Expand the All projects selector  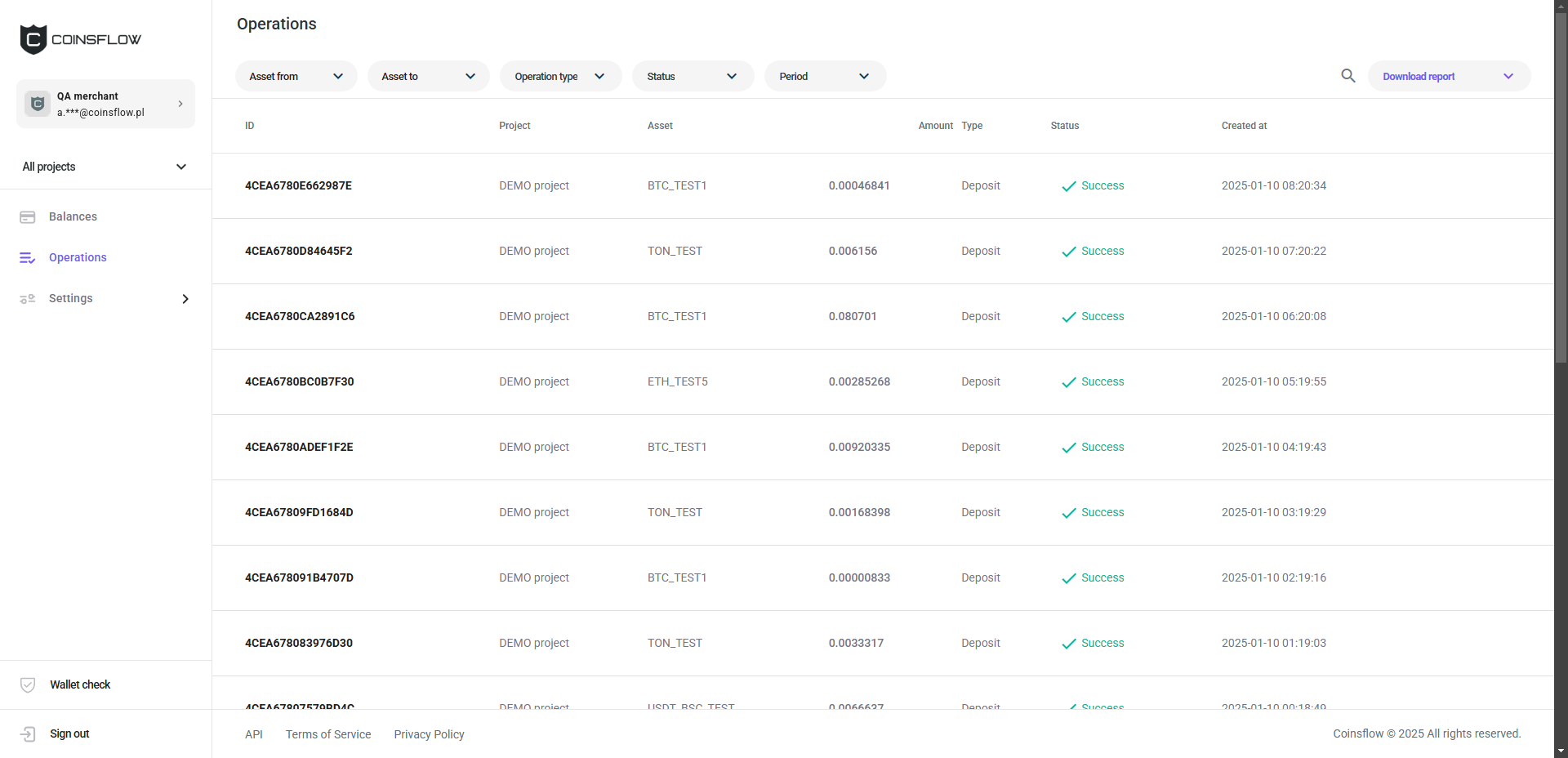click(105, 167)
